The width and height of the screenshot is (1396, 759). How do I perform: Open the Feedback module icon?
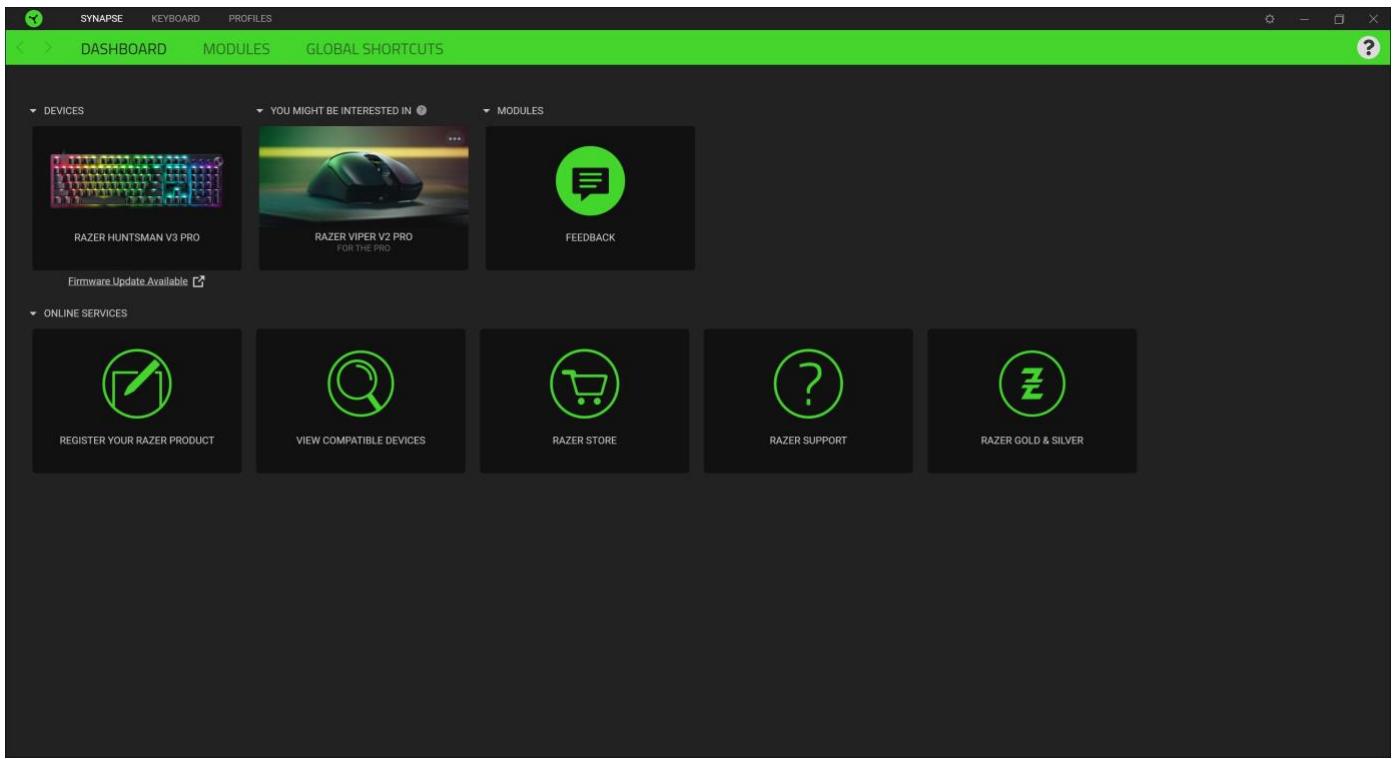tap(590, 180)
